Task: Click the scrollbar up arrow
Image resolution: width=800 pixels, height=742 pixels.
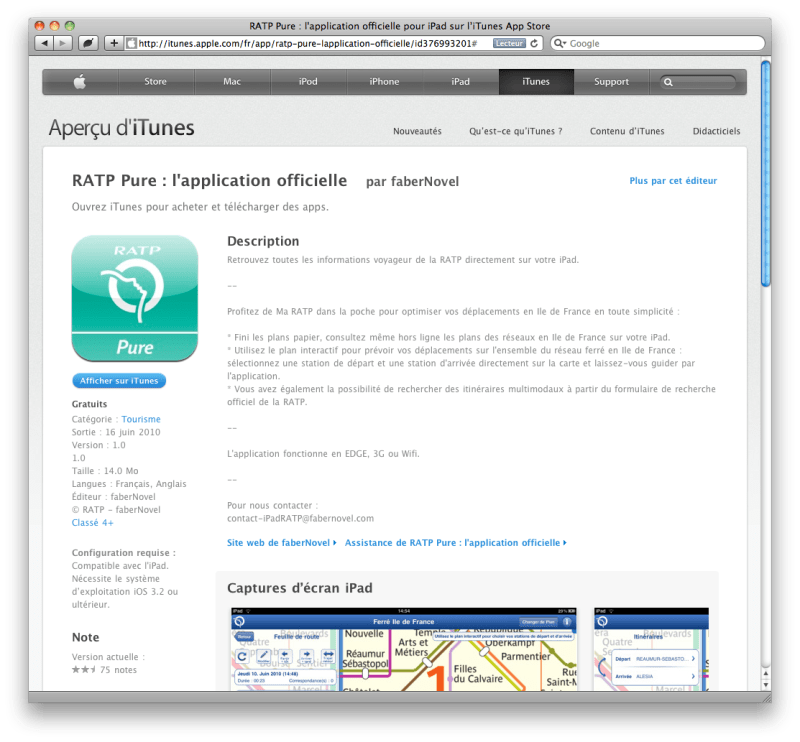Action: point(765,674)
